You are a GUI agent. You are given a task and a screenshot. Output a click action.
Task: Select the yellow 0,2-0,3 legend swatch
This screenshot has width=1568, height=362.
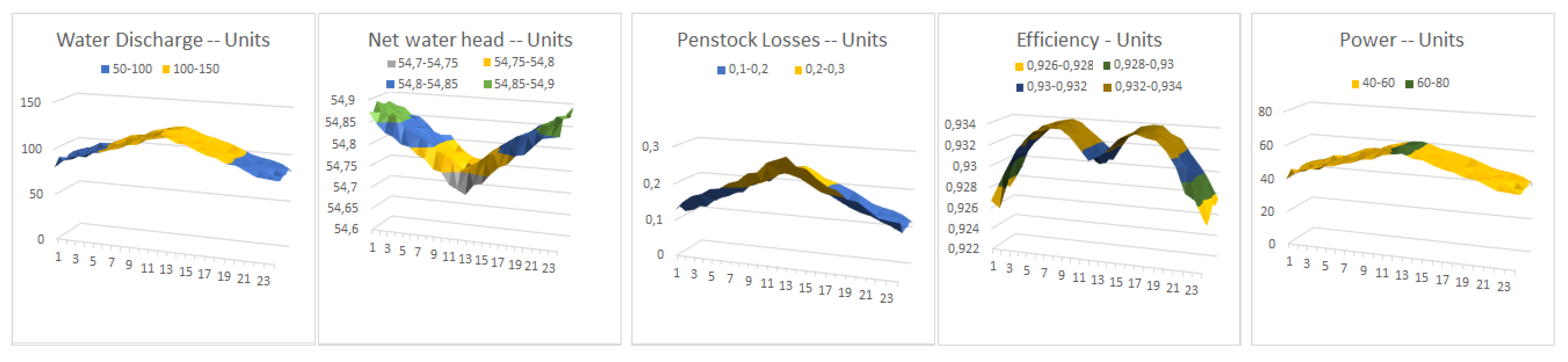(x=798, y=70)
